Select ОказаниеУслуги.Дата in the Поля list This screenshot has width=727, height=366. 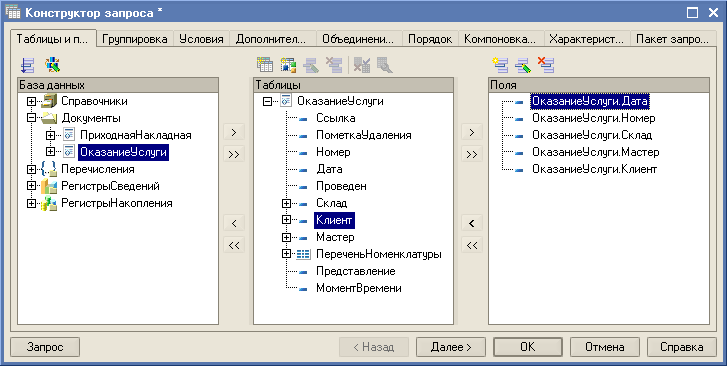point(590,101)
